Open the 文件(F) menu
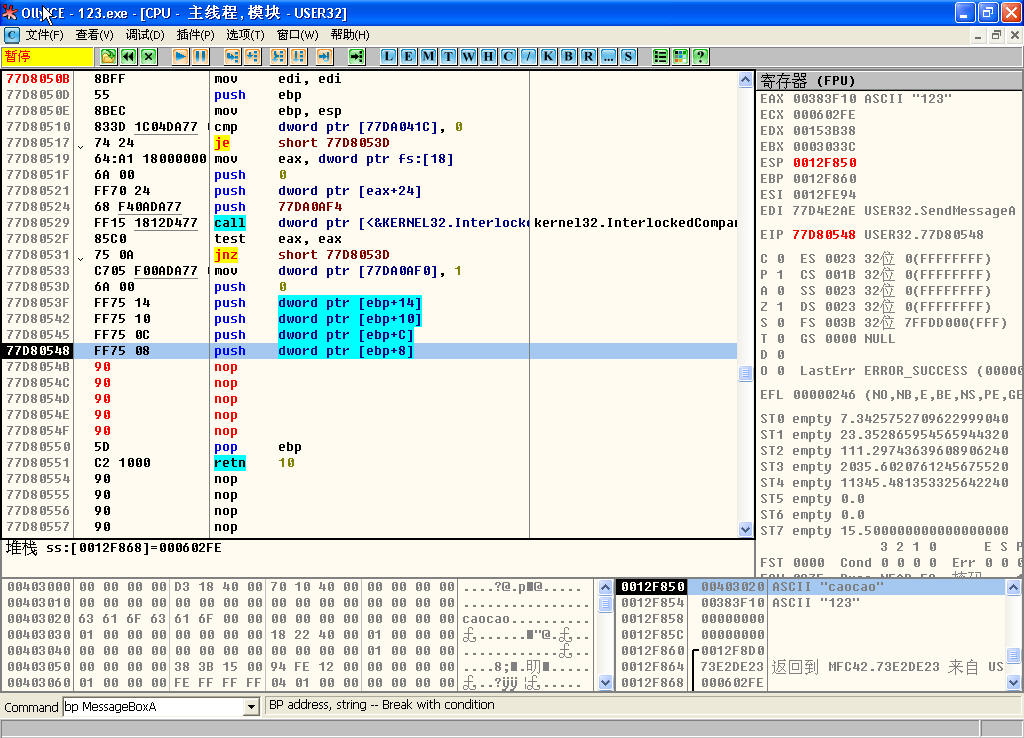The width and height of the screenshot is (1024, 738). (44, 35)
